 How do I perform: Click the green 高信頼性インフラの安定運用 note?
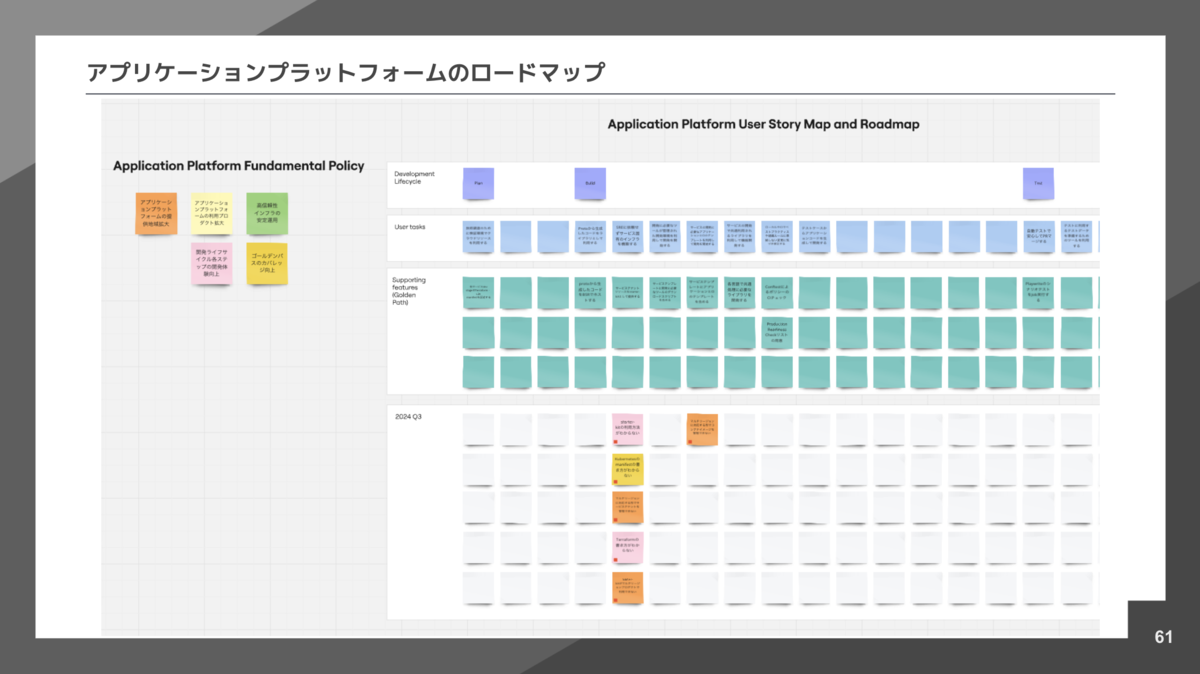coord(266,212)
